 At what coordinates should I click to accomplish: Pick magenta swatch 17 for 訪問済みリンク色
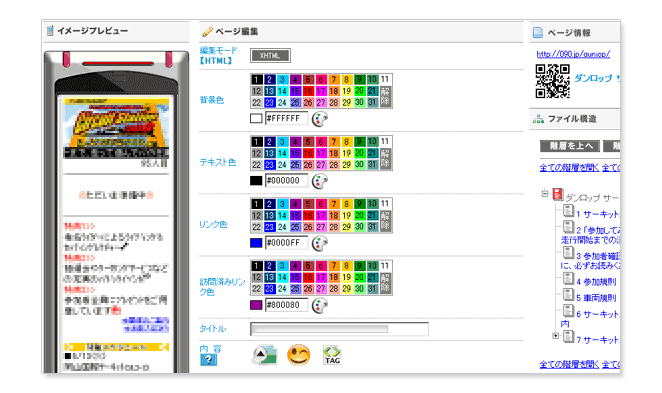click(321, 277)
